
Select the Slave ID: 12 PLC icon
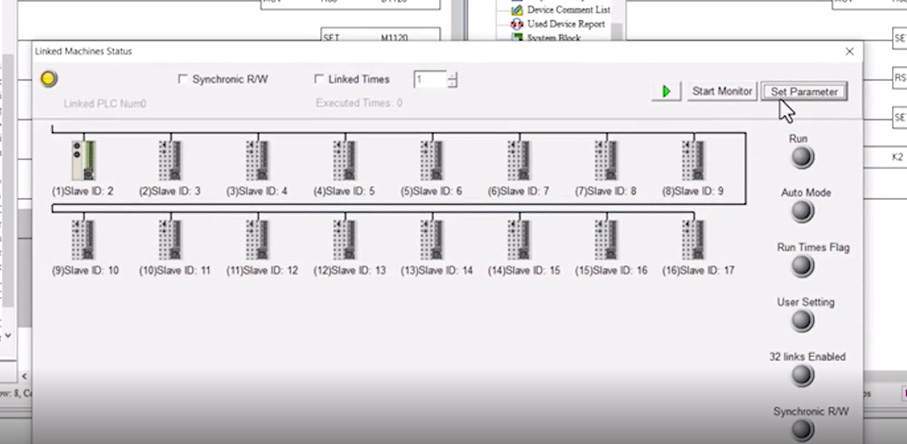257,240
